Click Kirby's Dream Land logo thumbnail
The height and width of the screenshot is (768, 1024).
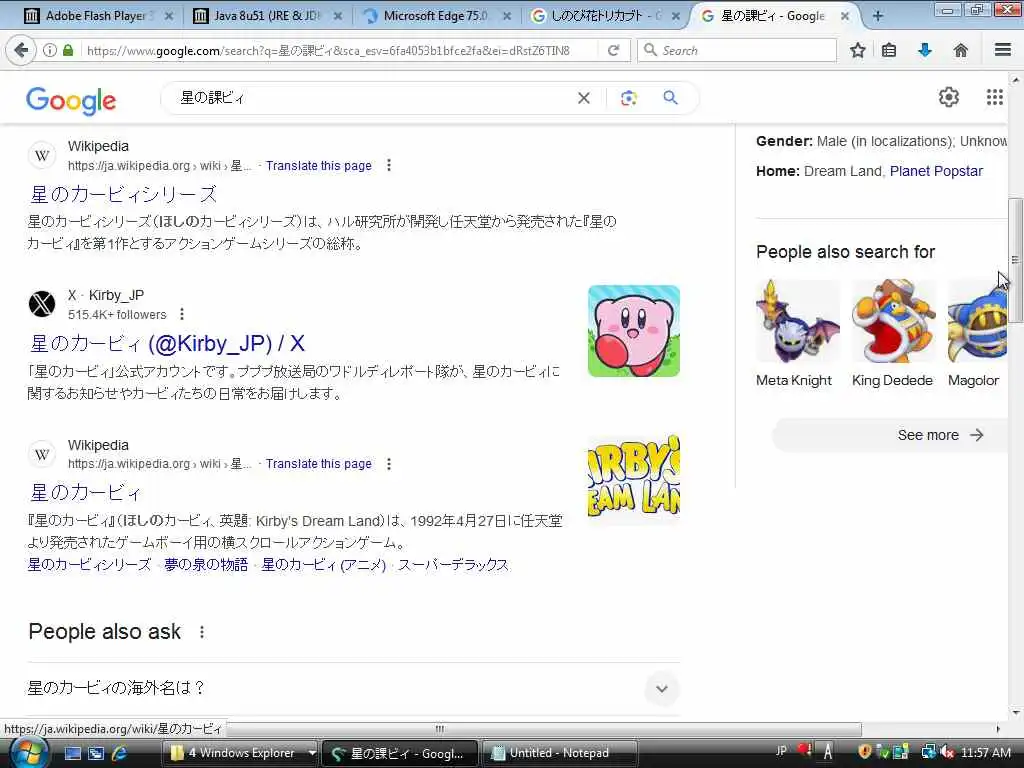point(633,477)
